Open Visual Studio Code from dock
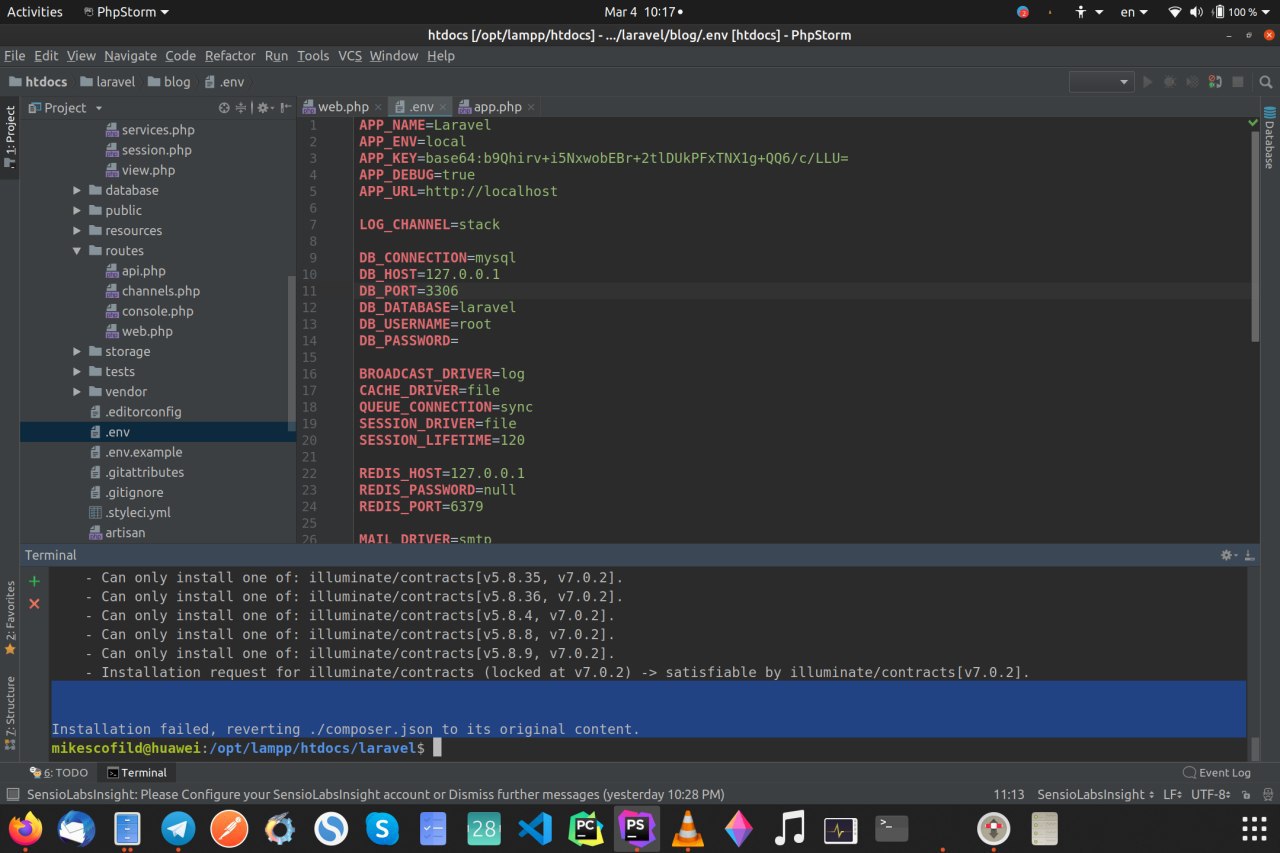1280x853 pixels. coord(535,828)
